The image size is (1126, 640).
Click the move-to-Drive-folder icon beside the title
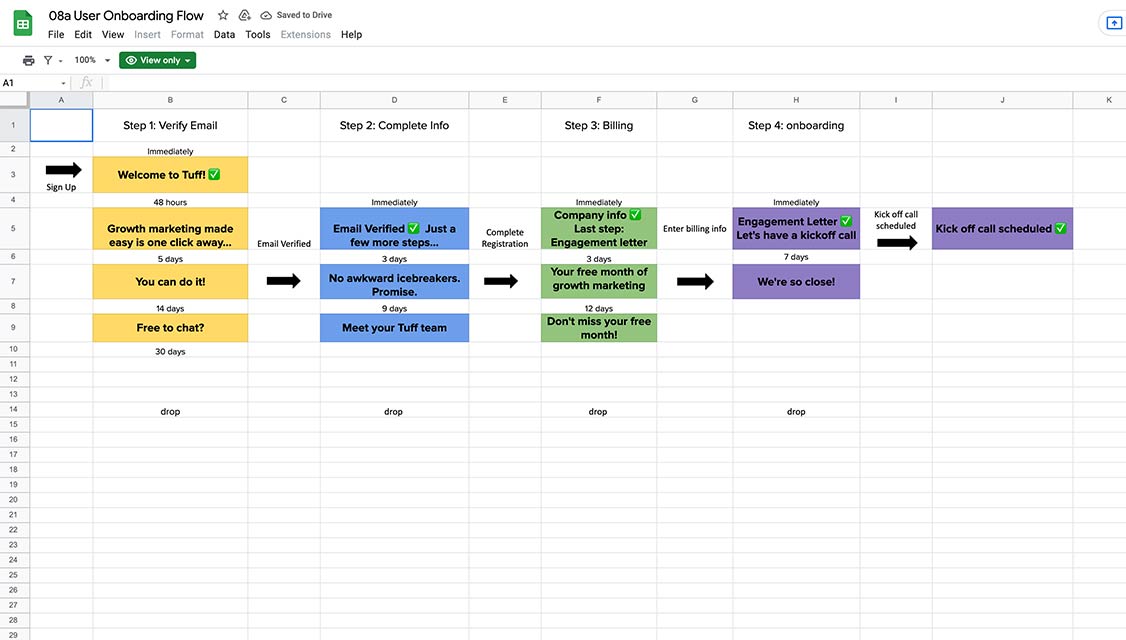tap(245, 15)
